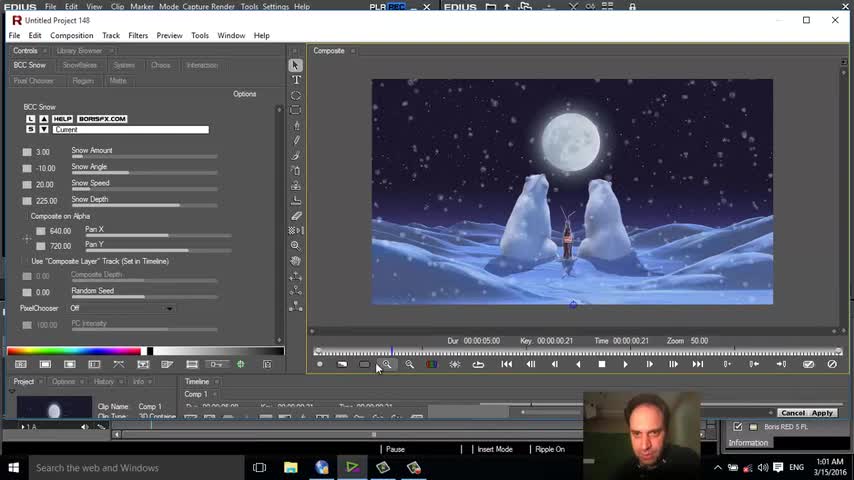854x480 pixels.
Task: Step back one frame
Action: pyautogui.click(x=554, y=364)
